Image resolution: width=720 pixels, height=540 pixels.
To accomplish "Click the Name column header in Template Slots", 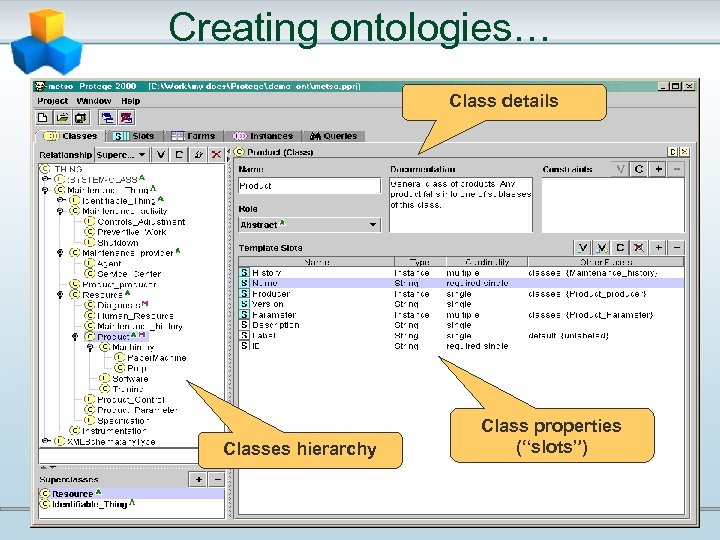I will [x=316, y=262].
